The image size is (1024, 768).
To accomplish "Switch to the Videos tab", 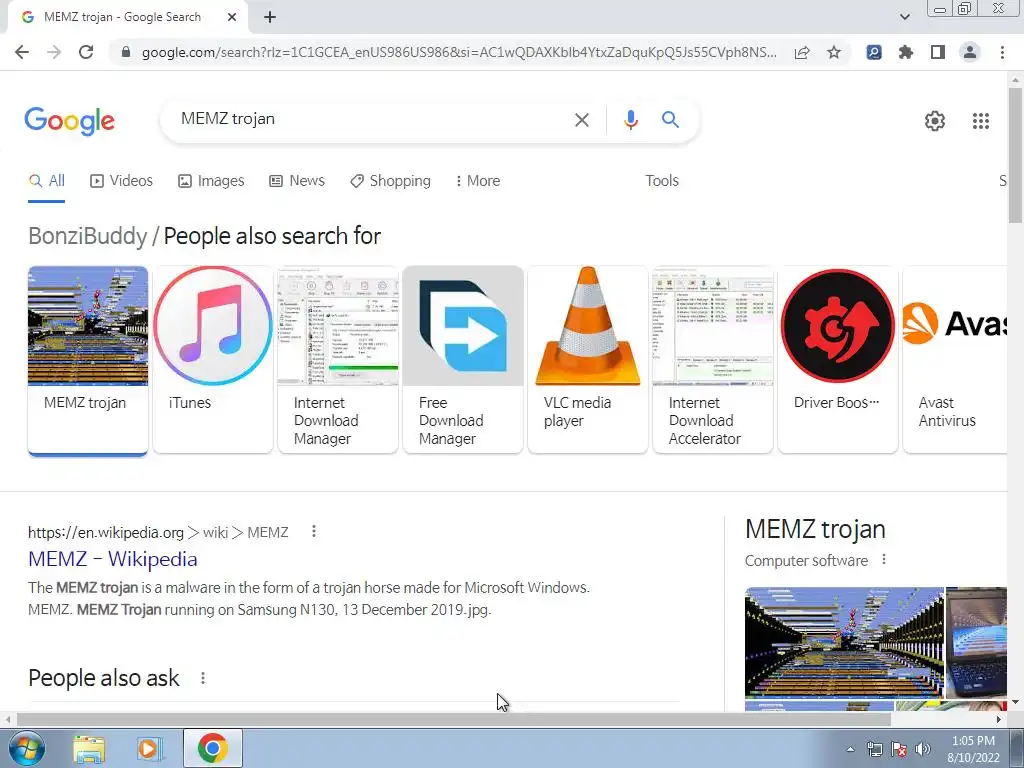I will pos(121,181).
